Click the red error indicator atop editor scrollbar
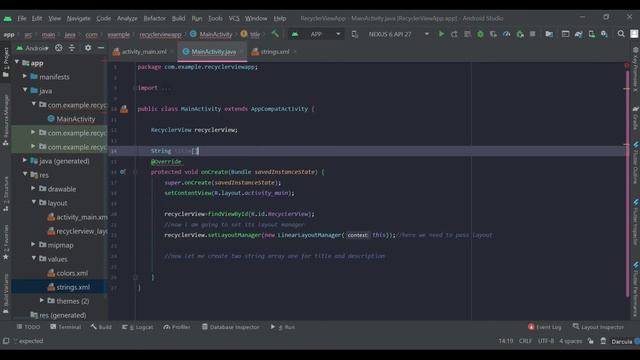The width and height of the screenshot is (640, 360). pos(627,65)
